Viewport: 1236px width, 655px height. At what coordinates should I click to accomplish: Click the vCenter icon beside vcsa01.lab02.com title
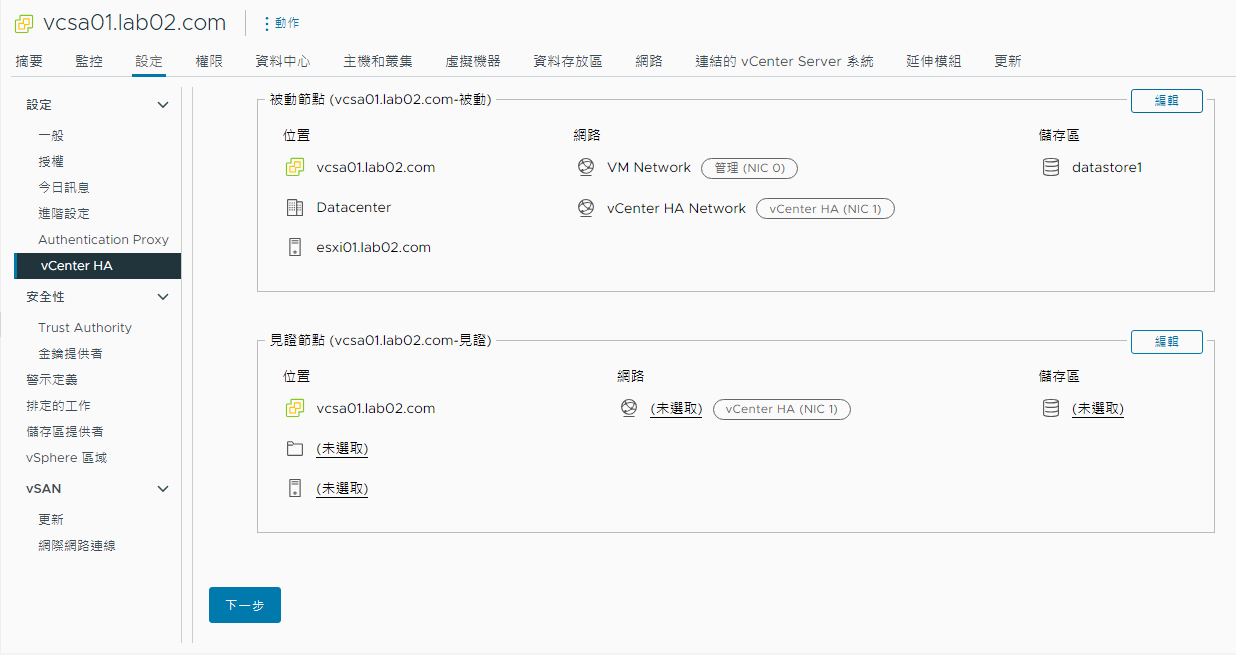[x=24, y=23]
